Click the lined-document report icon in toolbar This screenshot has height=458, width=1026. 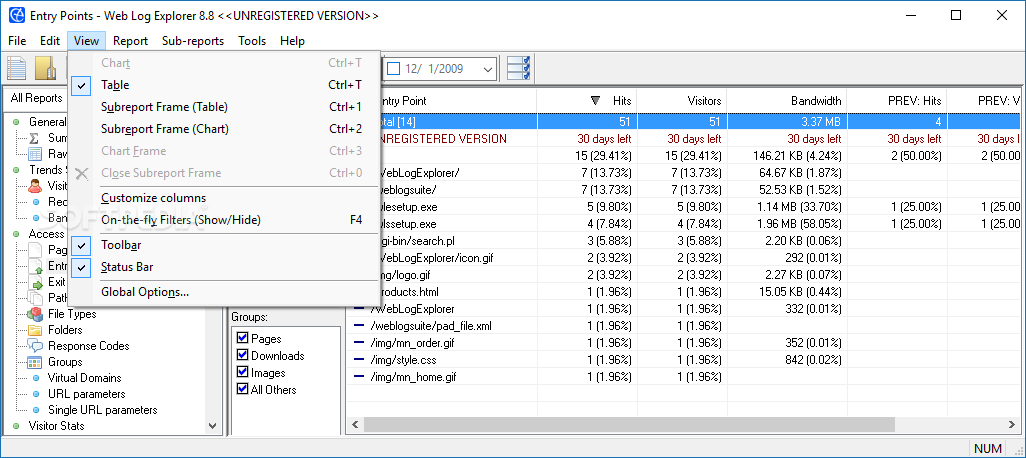(x=16, y=68)
